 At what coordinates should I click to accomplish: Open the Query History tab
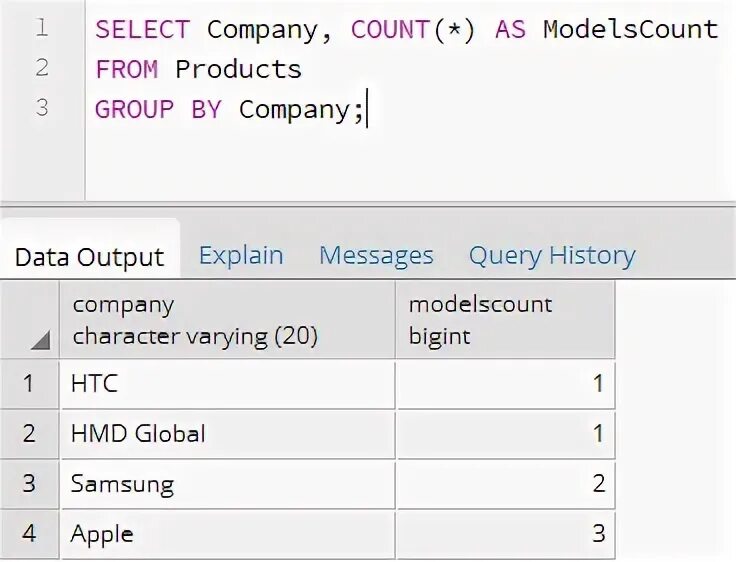click(x=552, y=256)
